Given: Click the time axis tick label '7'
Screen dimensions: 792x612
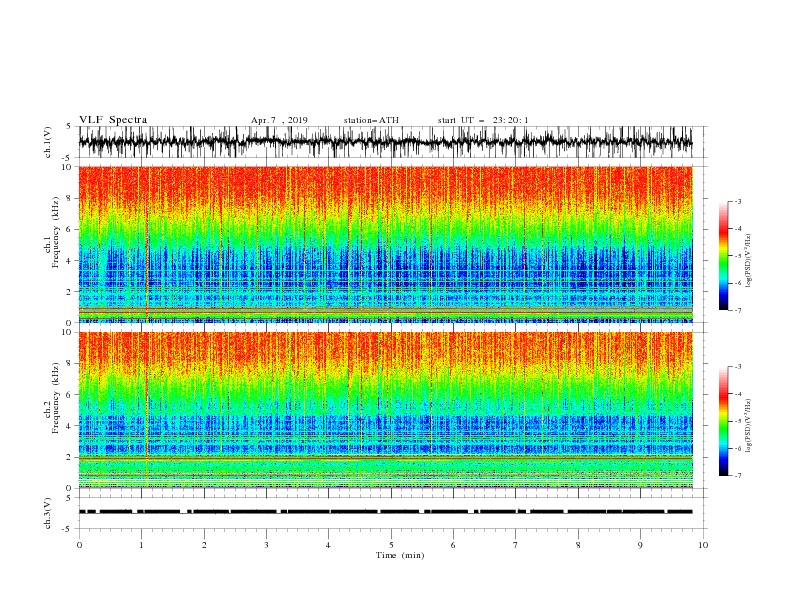Looking at the screenshot, I should pyautogui.click(x=516, y=545).
